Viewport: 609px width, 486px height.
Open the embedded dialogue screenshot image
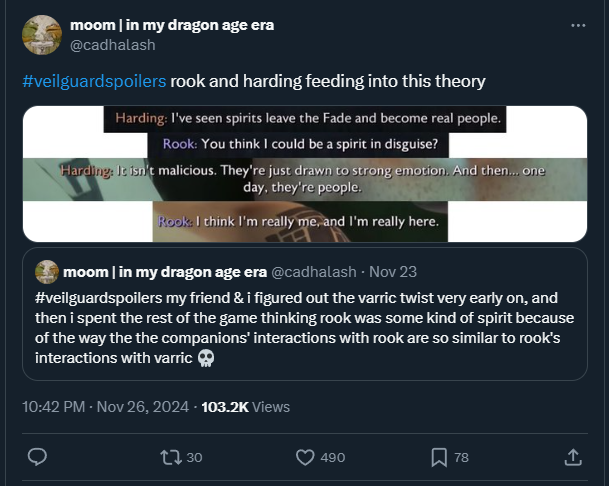click(304, 174)
